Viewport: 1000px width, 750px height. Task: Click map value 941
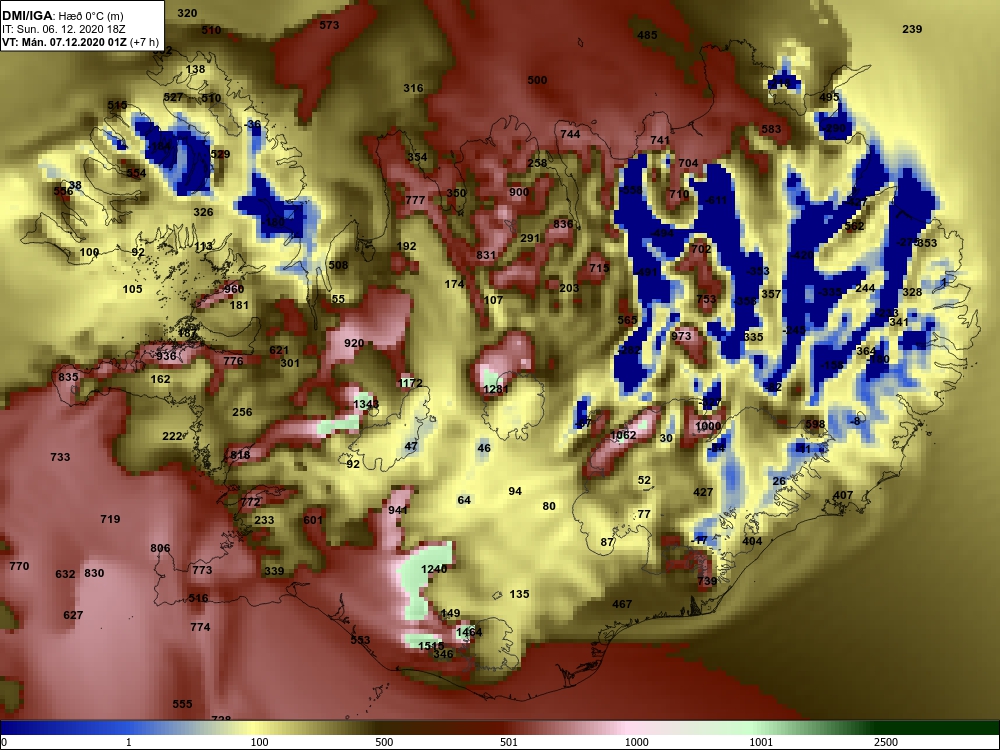tap(398, 510)
